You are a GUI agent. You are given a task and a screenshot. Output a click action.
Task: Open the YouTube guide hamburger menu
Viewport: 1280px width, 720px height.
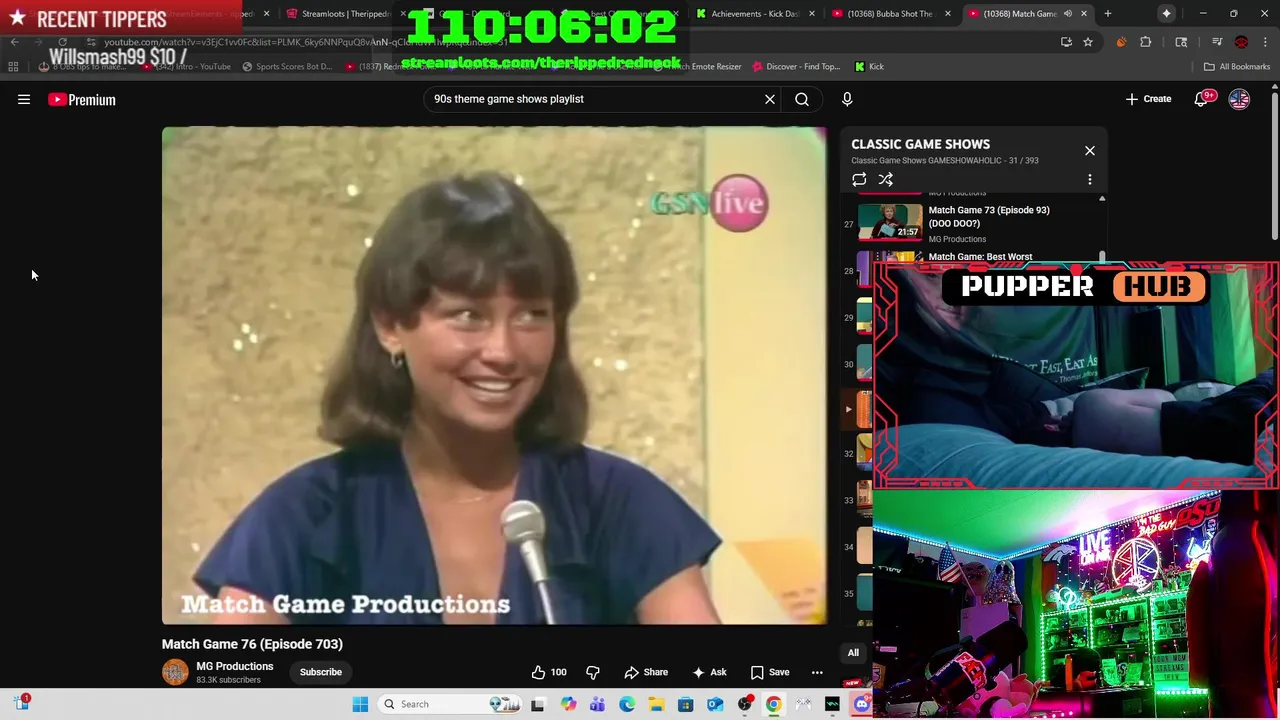[24, 99]
